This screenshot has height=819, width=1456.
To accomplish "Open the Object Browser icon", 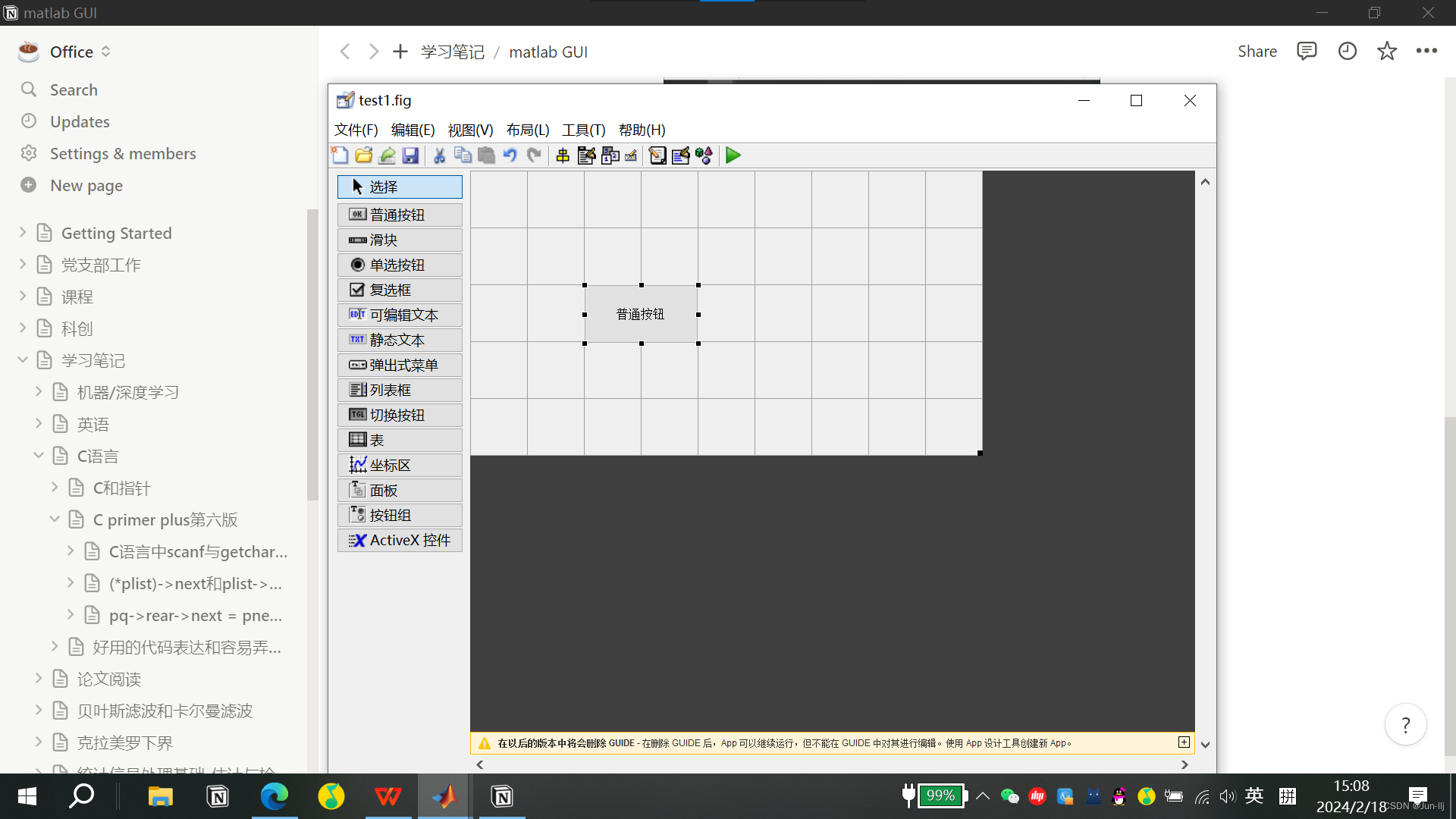I will (704, 155).
